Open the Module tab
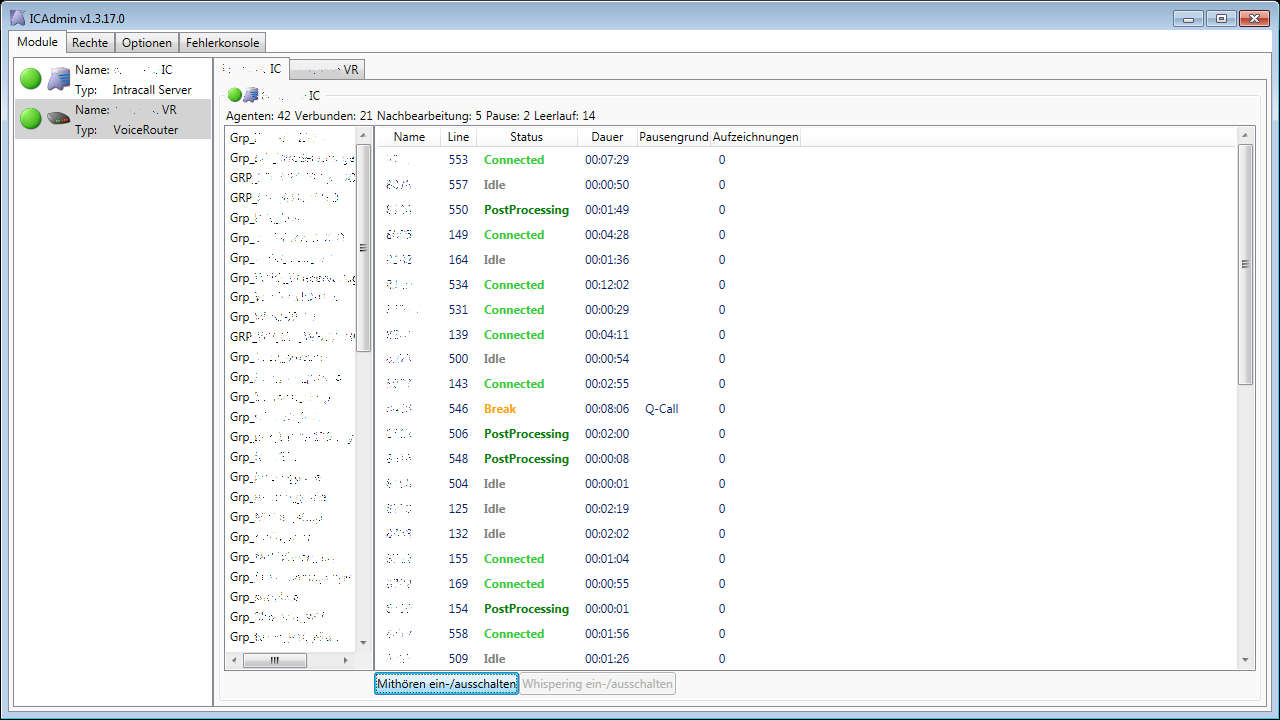Viewport: 1280px width, 720px height. pyautogui.click(x=38, y=42)
